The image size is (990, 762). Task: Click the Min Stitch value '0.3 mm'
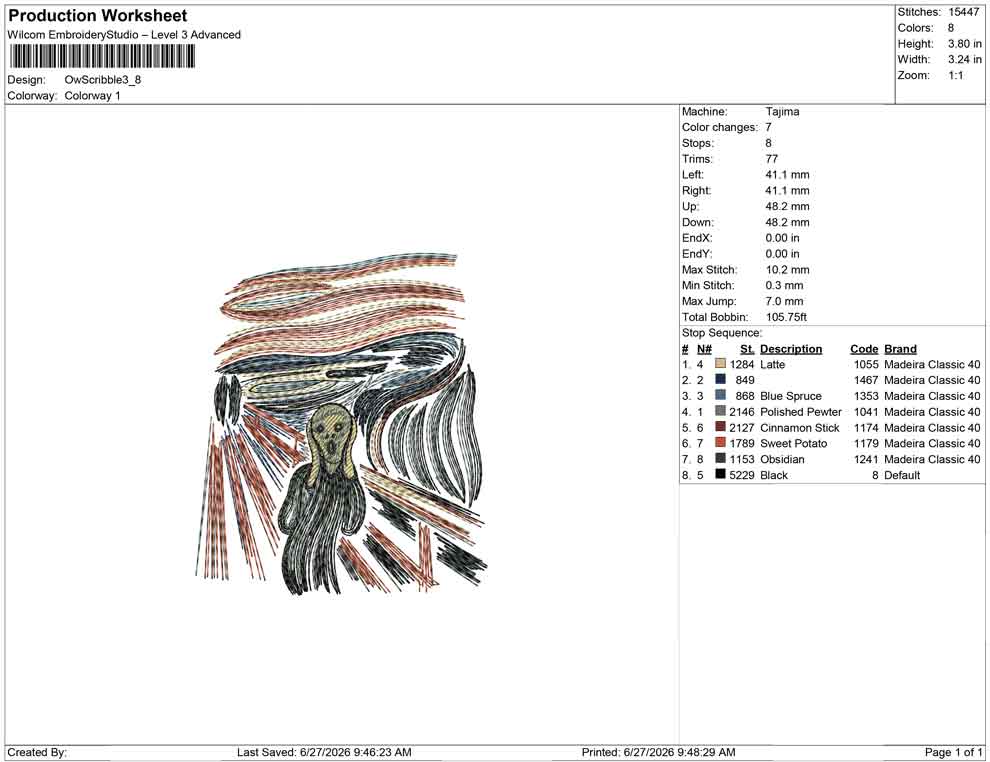784,285
